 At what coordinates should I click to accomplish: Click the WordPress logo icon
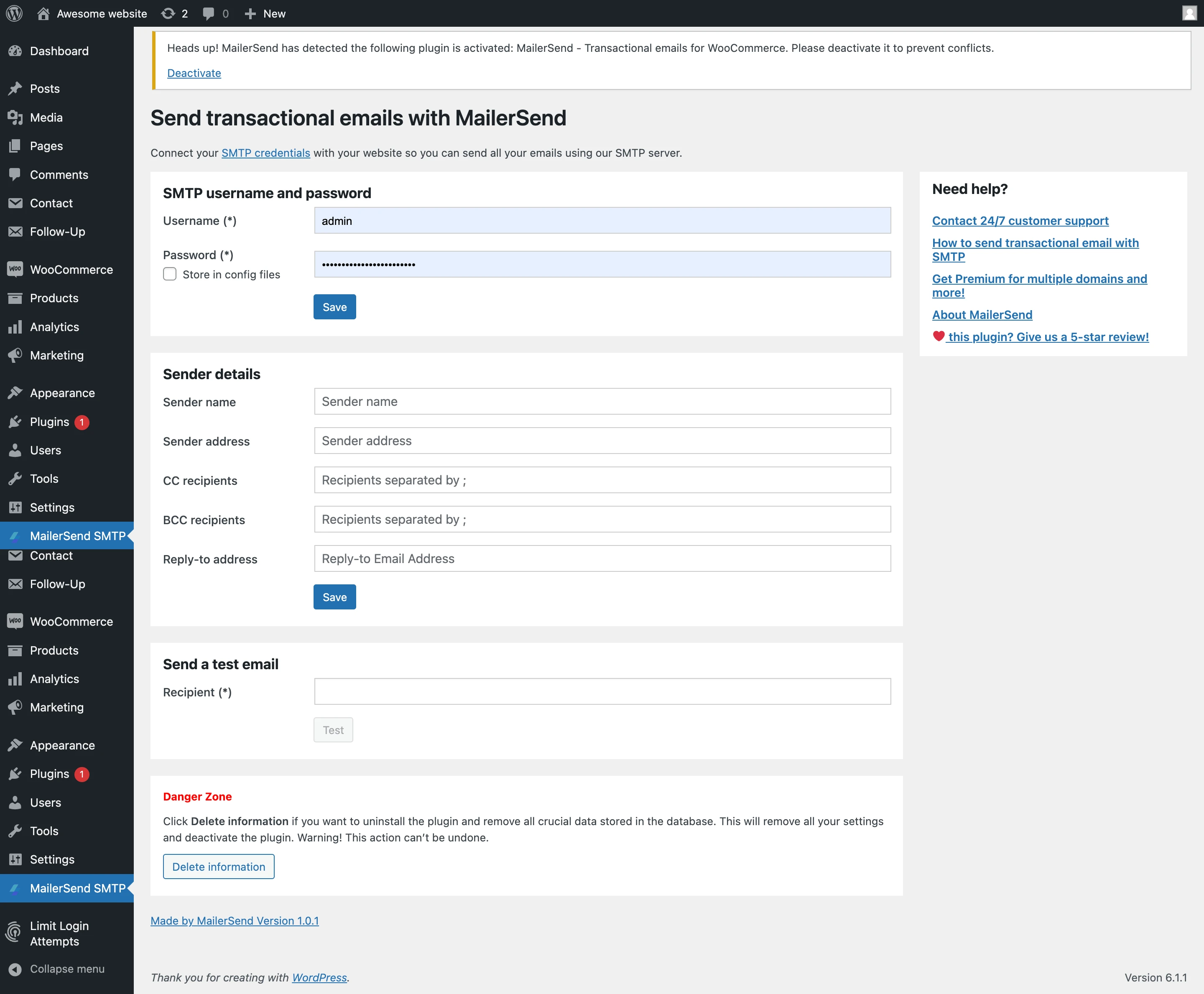(x=14, y=13)
